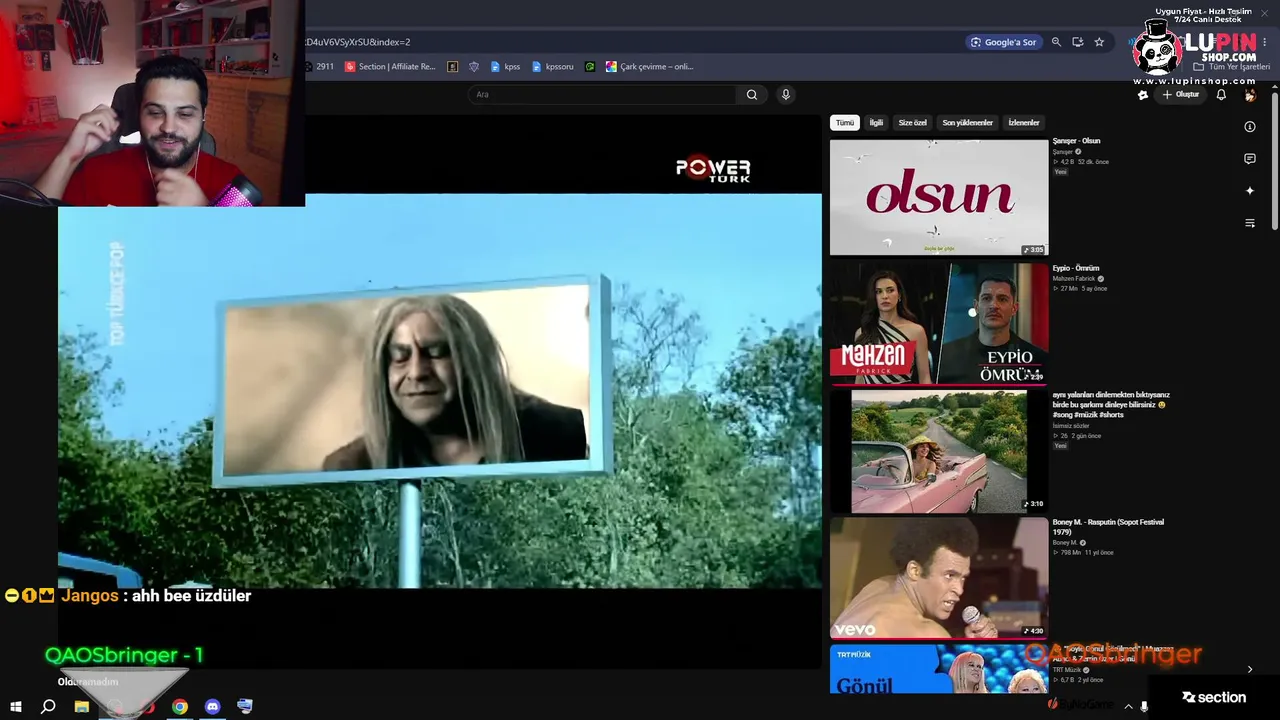
Task: Click the sparkle Ask icon in side panel
Action: (1250, 191)
